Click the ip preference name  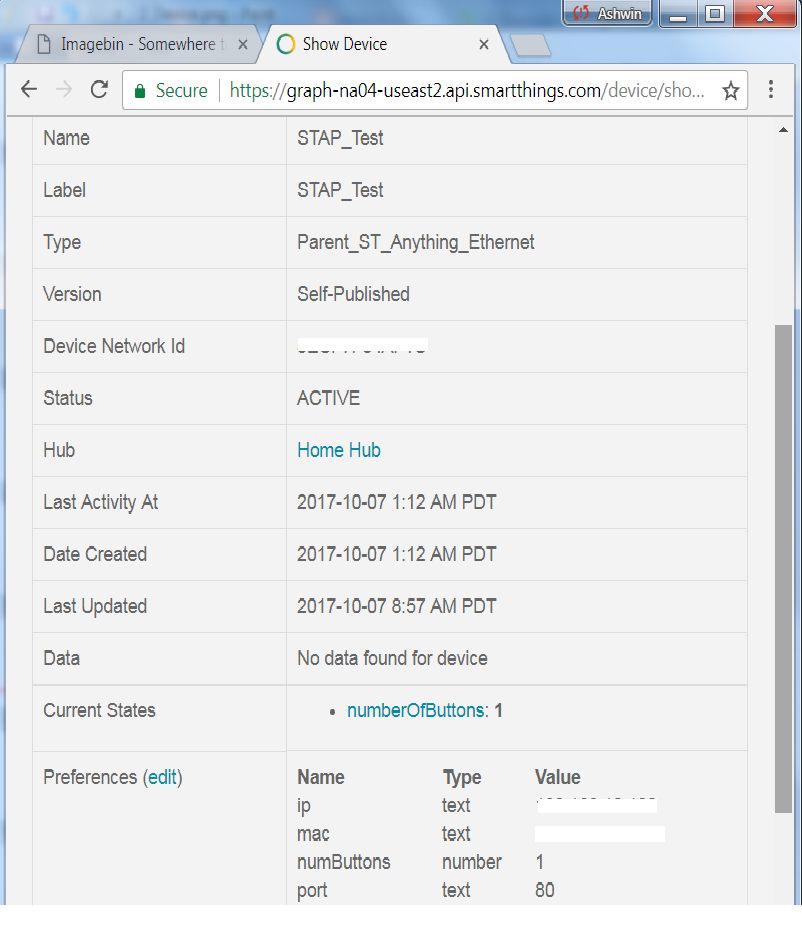coord(304,806)
